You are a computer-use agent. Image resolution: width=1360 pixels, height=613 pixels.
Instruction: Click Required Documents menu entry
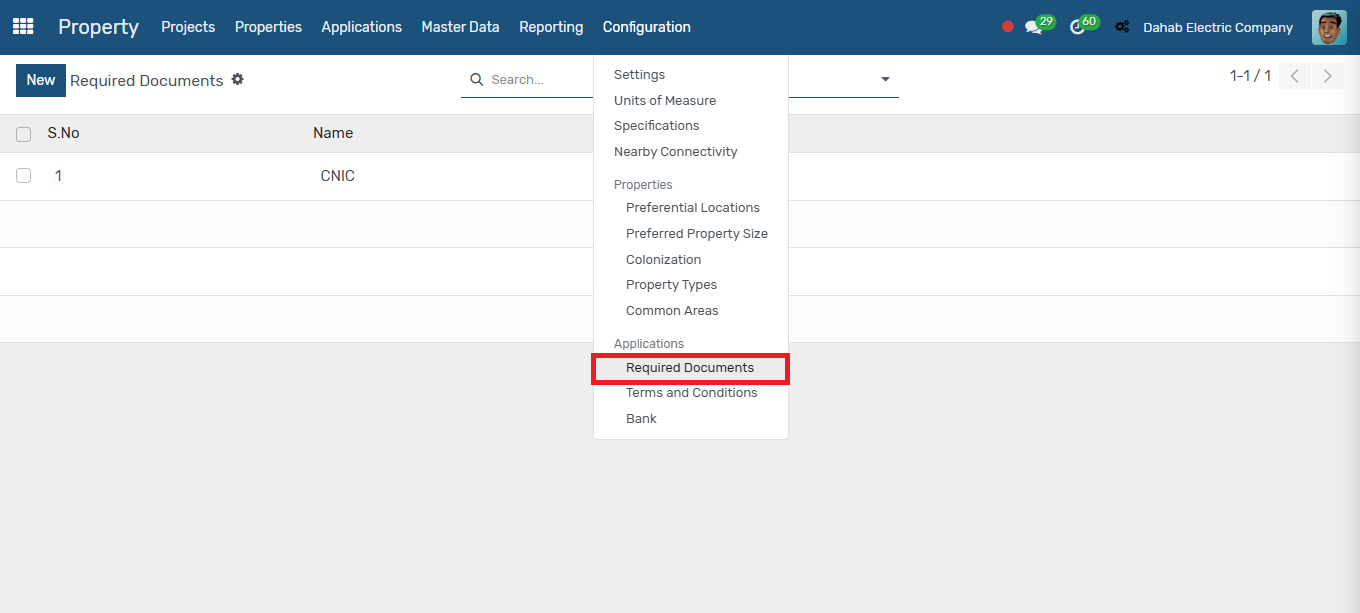691,368
